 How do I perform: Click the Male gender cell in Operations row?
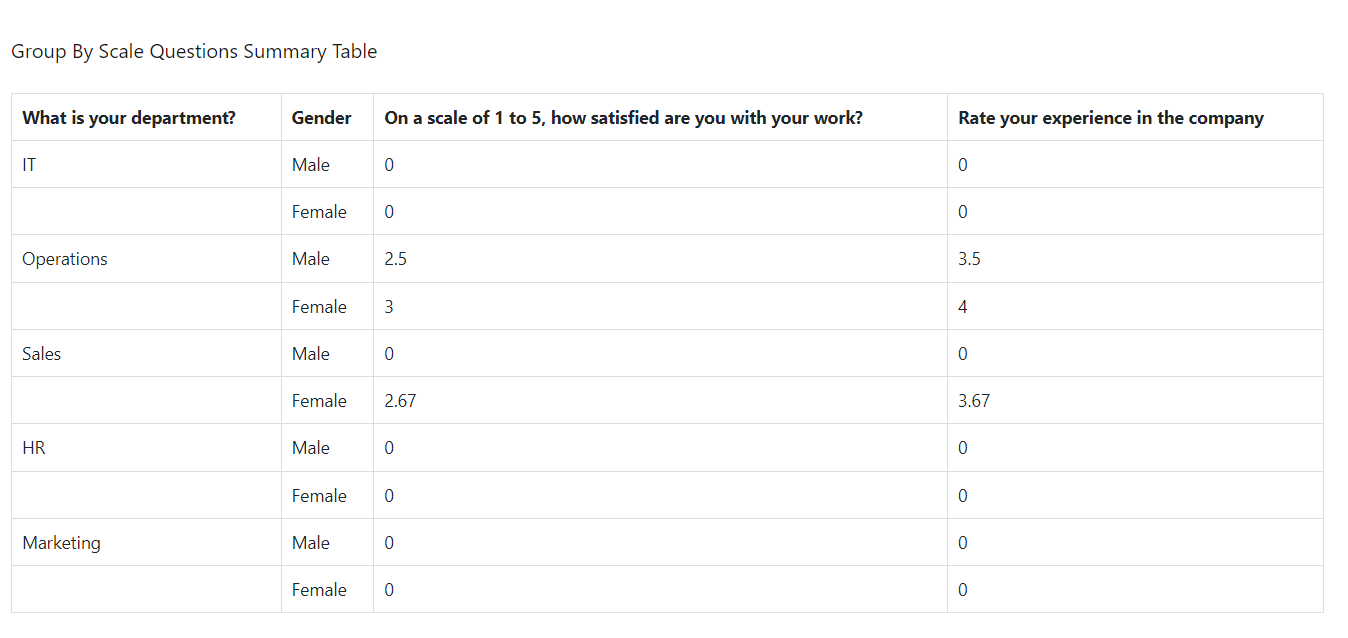311,259
